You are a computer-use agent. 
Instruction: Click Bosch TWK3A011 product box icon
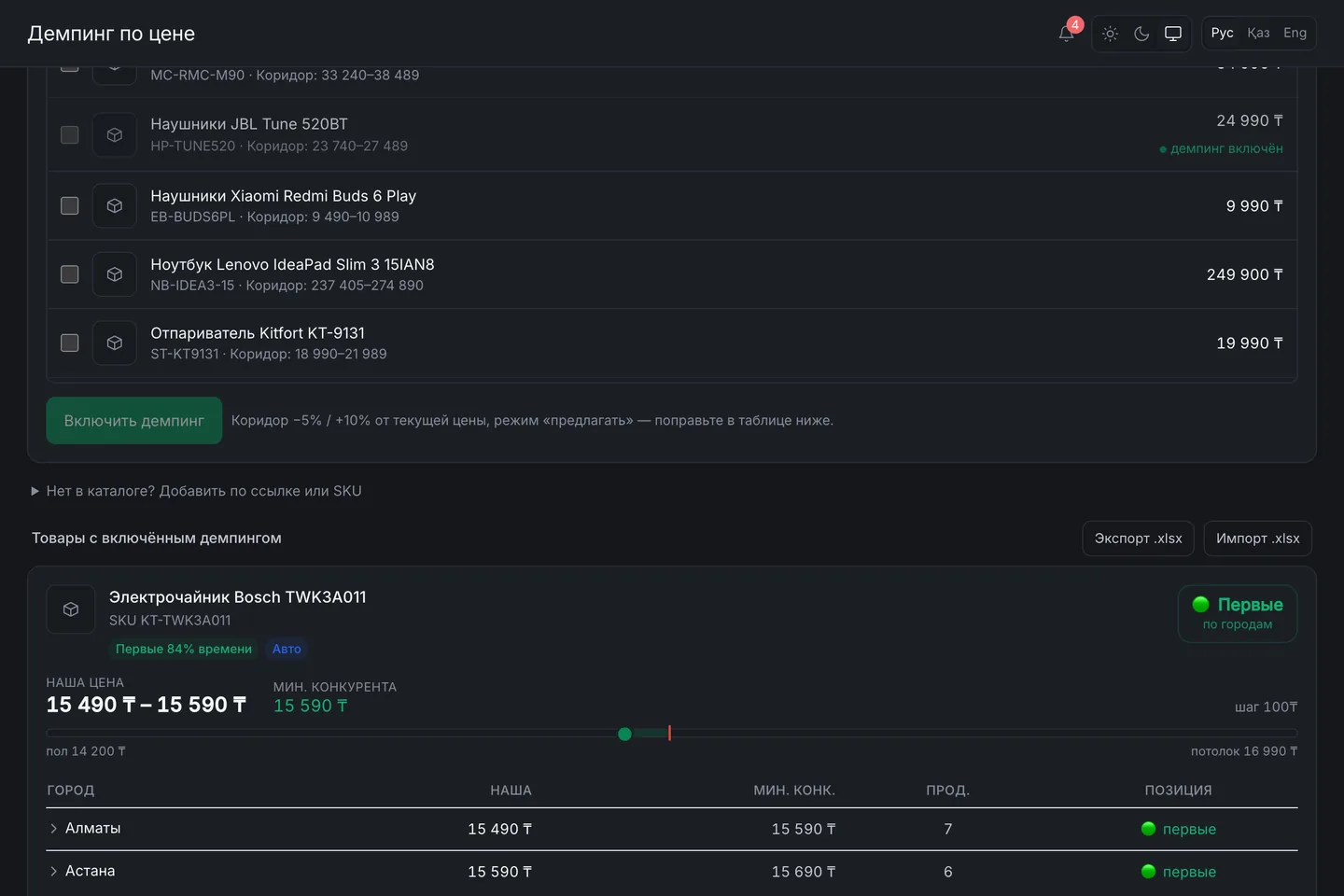coord(71,609)
